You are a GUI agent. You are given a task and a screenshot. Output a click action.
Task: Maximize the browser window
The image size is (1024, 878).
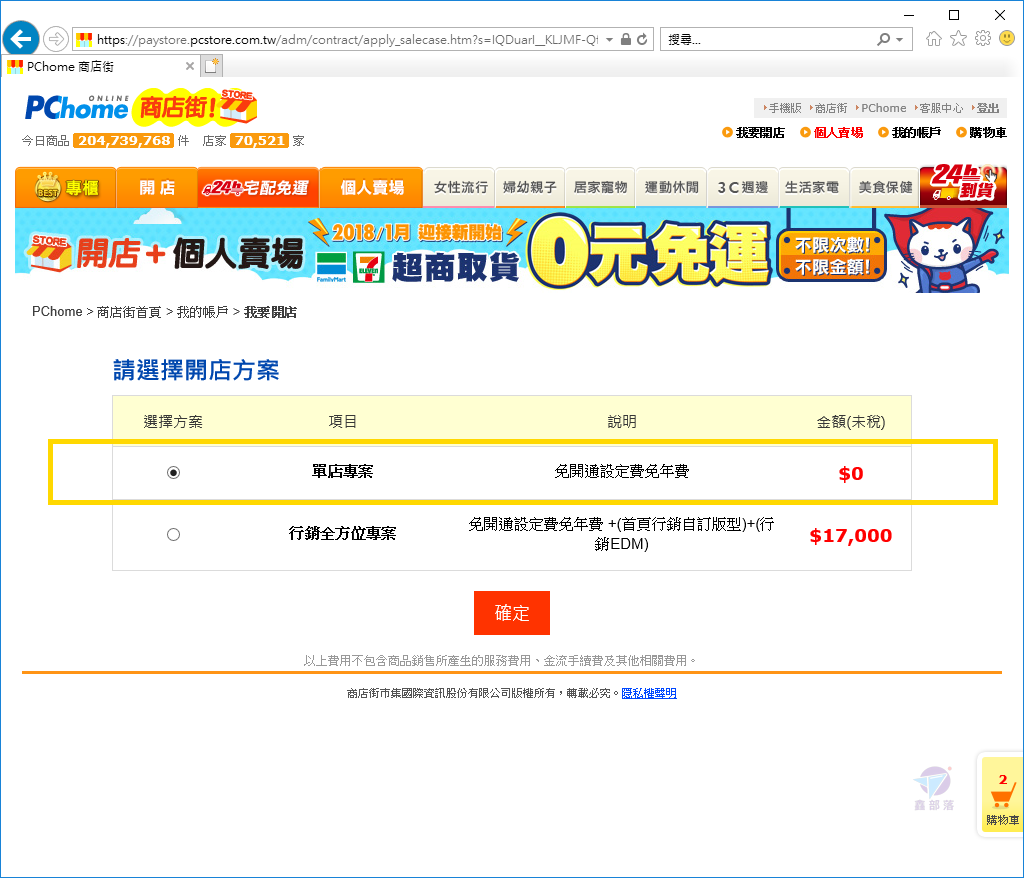point(953,14)
